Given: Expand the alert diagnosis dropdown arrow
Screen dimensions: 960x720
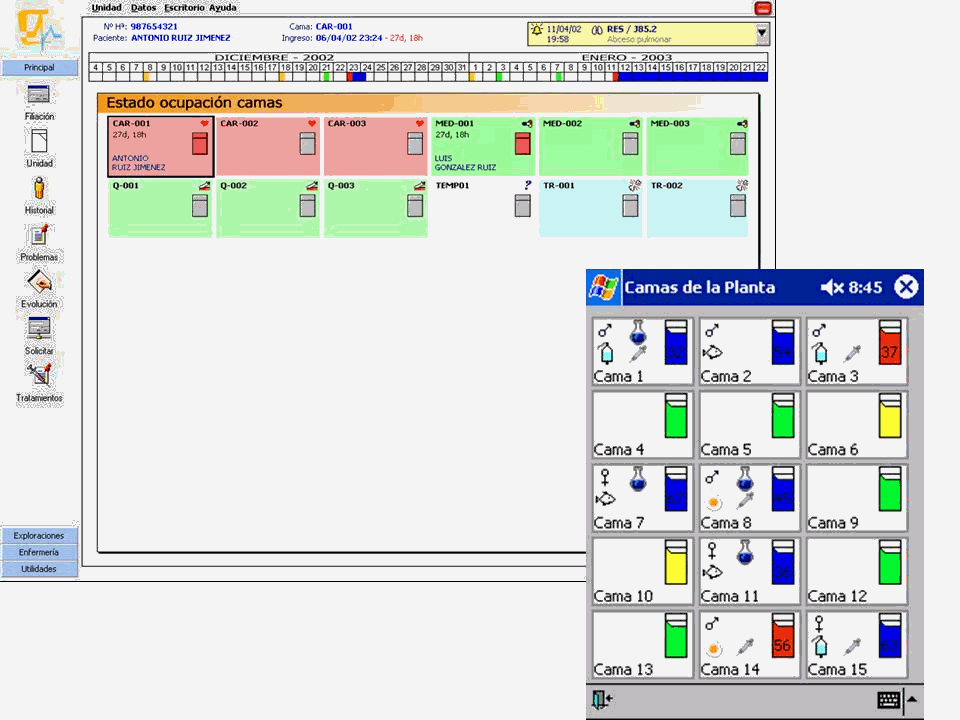Looking at the screenshot, I should tap(762, 33).
